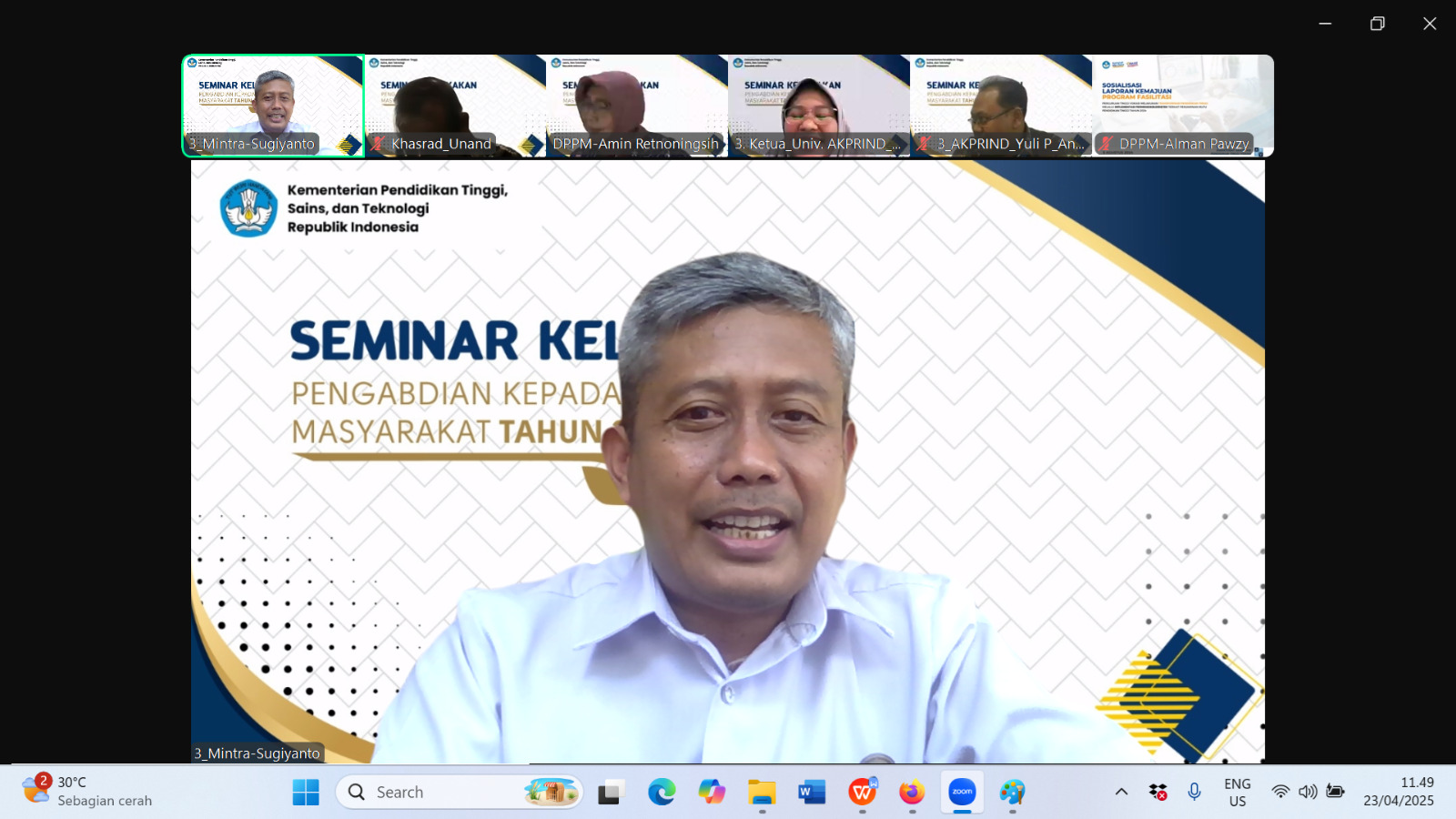Viewport: 1456px width, 819px height.
Task: Restore down the Zoom window
Action: tap(1378, 24)
